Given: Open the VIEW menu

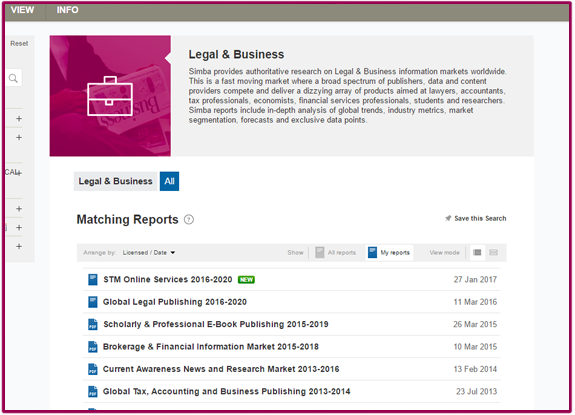Looking at the screenshot, I should pos(22,10).
